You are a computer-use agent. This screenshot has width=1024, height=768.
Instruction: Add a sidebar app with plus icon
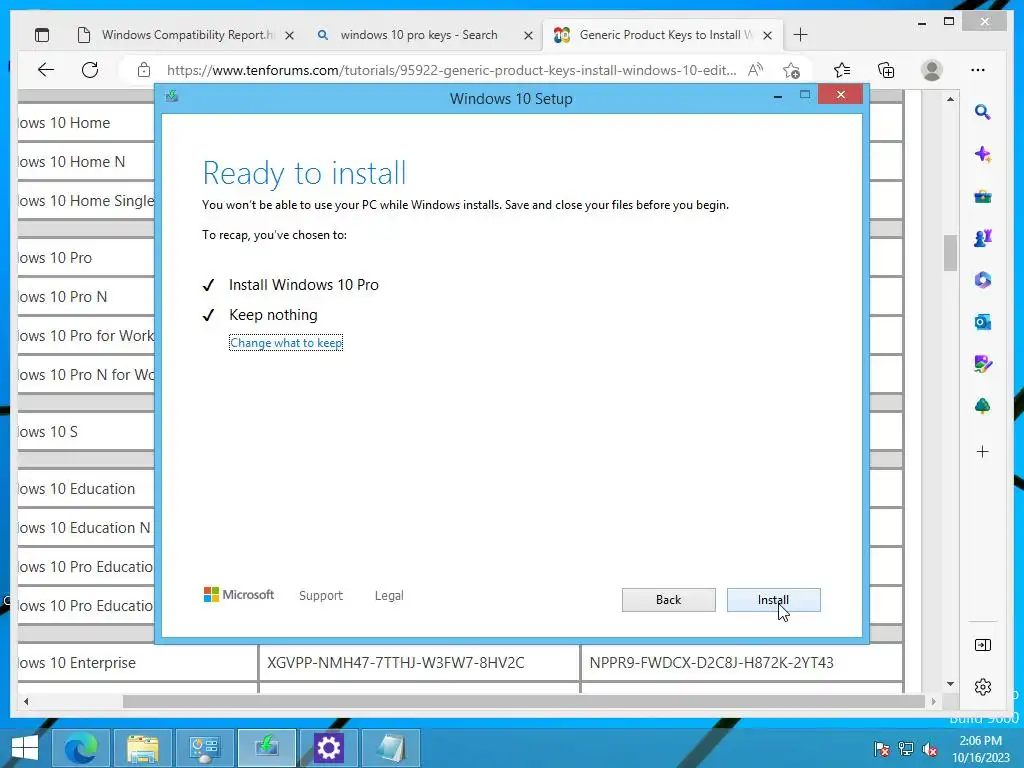[983, 451]
